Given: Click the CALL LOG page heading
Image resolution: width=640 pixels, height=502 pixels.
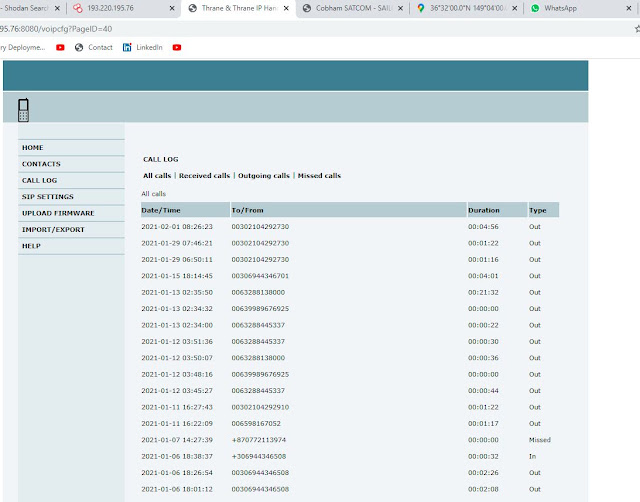Looking at the screenshot, I should pos(161,159).
